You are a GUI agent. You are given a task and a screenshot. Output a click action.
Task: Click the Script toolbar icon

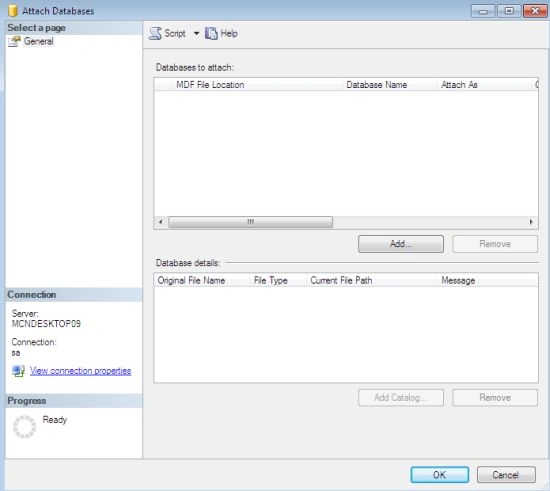[155, 34]
